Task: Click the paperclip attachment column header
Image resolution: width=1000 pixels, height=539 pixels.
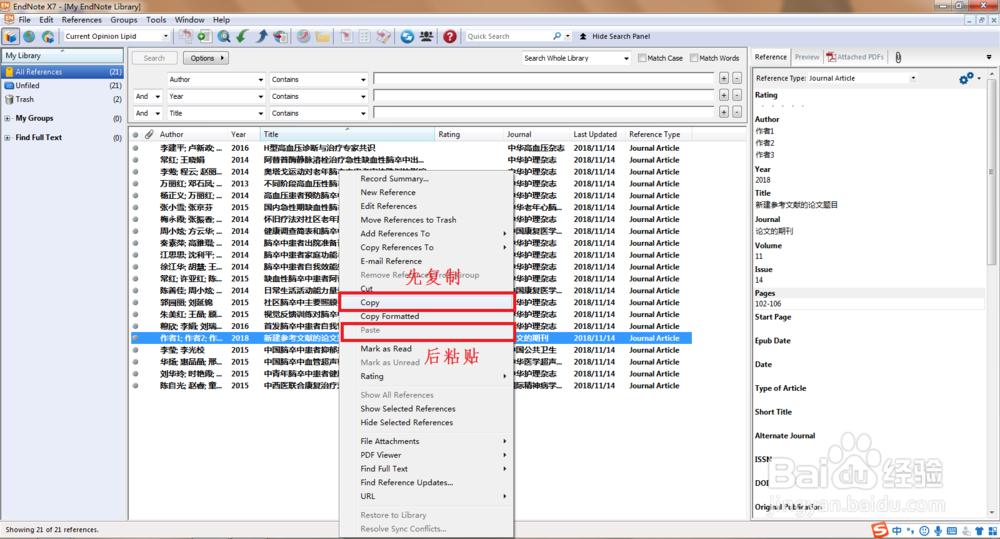Action: 149,135
